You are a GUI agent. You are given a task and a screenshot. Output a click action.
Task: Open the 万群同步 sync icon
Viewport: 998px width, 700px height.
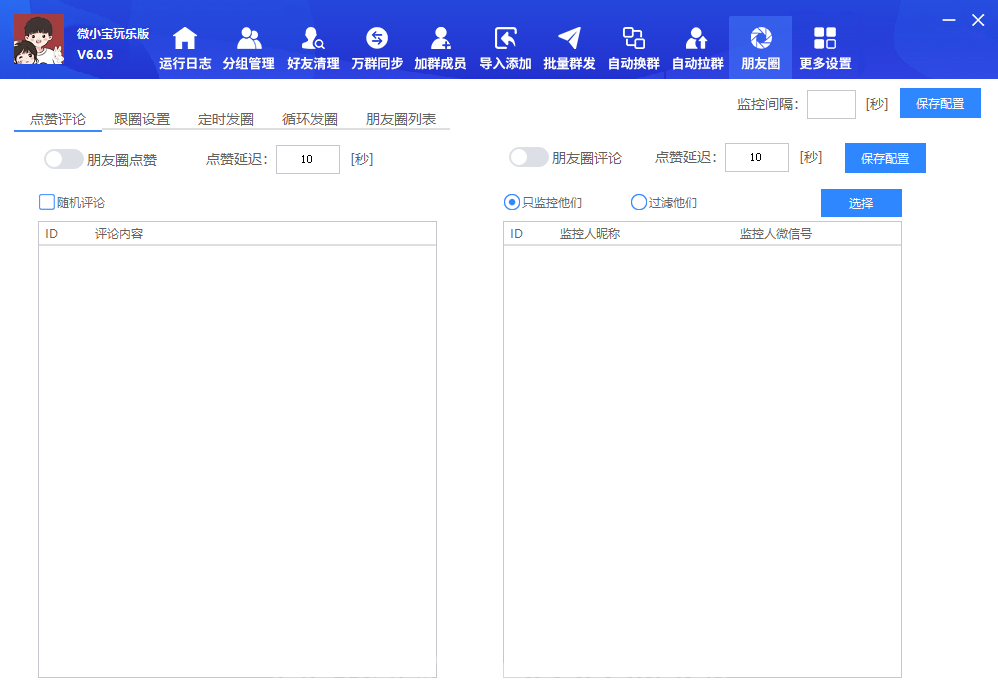(377, 39)
